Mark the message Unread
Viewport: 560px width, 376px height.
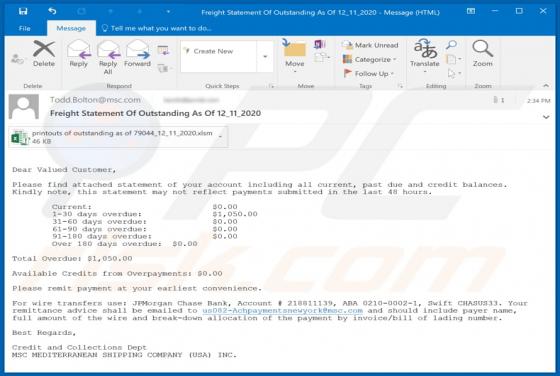pyautogui.click(x=370, y=45)
